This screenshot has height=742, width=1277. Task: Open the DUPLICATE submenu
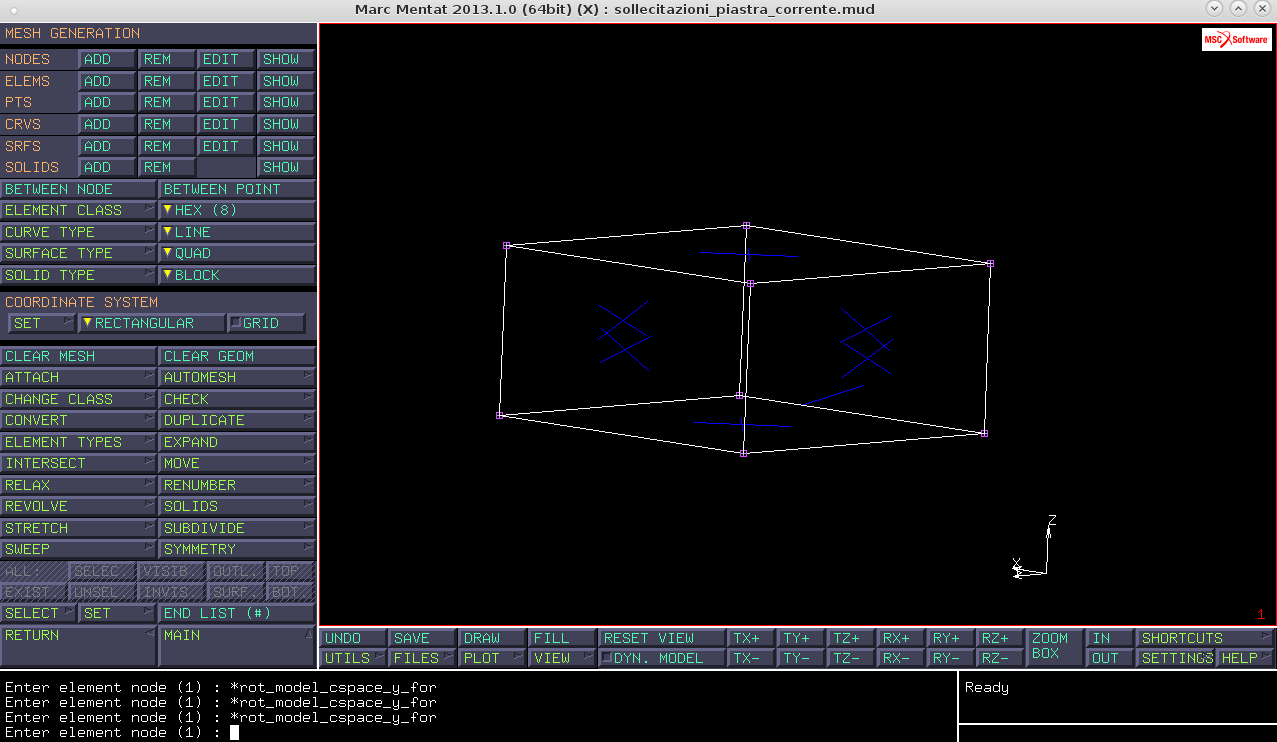[237, 420]
